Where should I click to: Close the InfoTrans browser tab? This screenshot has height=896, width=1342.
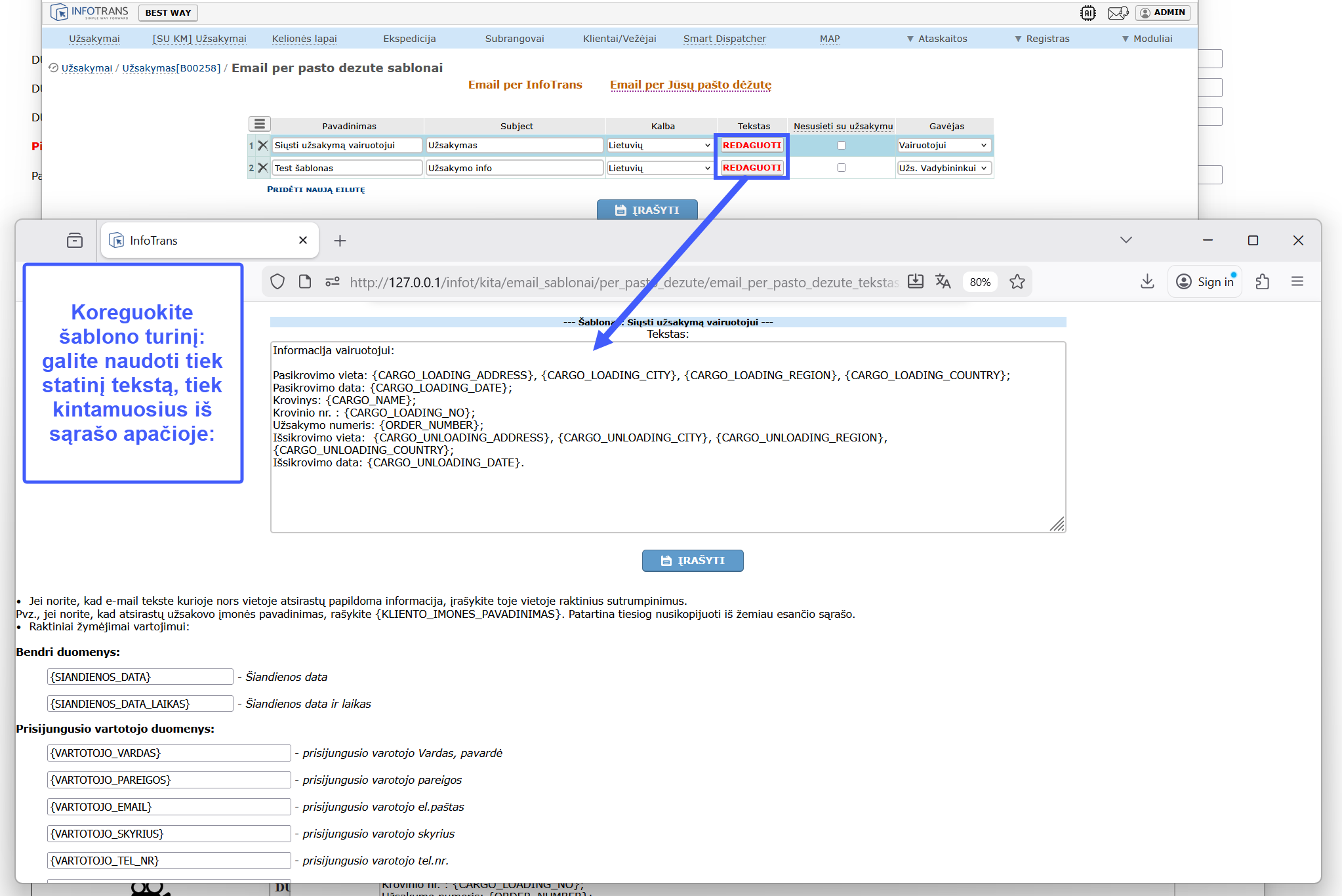303,240
